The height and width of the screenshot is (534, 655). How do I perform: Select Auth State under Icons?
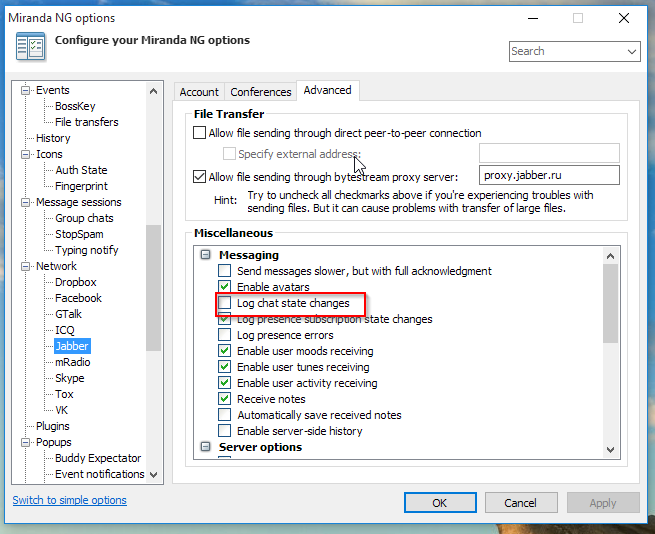pyautogui.click(x=81, y=170)
